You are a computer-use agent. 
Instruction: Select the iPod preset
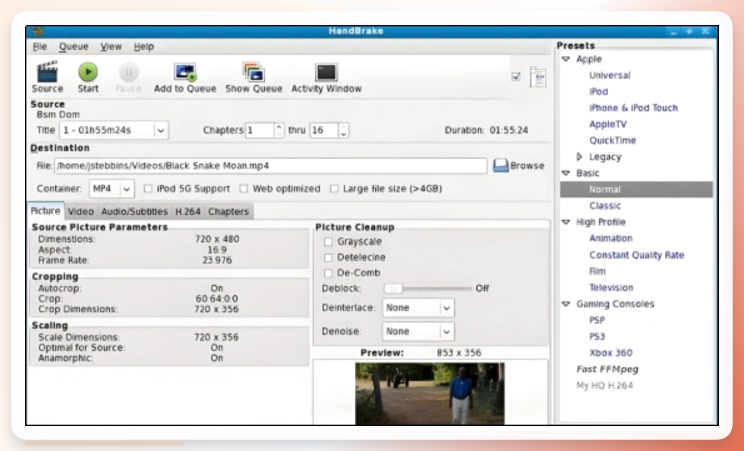(x=599, y=92)
